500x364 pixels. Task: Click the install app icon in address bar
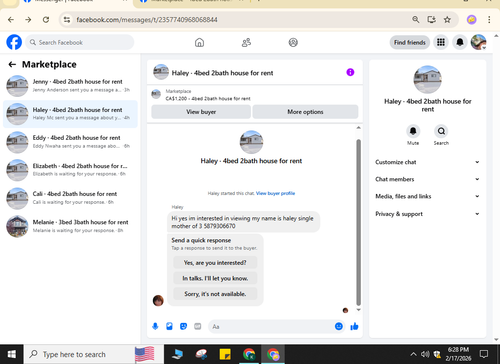[431, 20]
